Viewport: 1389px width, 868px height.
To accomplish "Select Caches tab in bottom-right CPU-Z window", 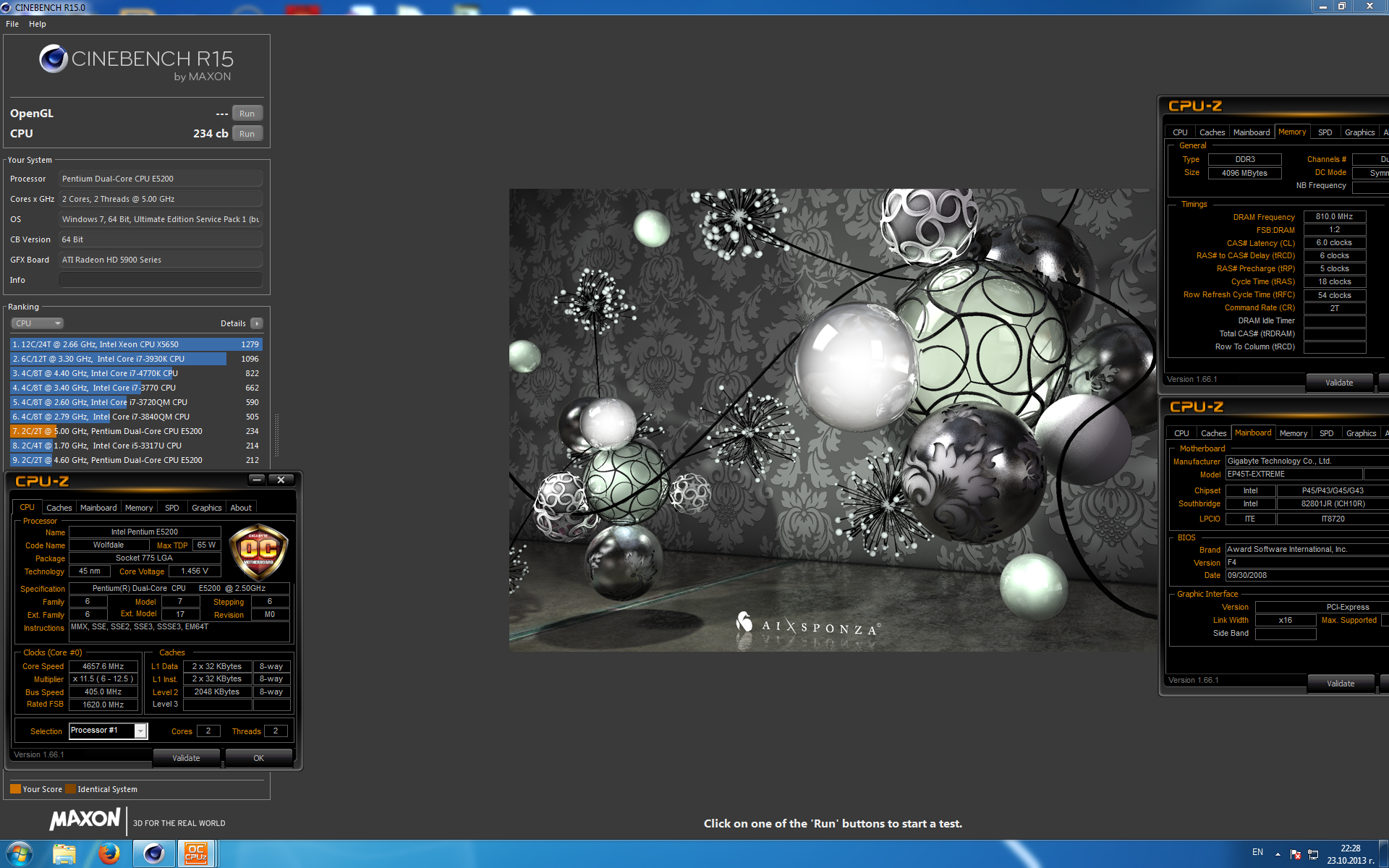I will click(1214, 433).
